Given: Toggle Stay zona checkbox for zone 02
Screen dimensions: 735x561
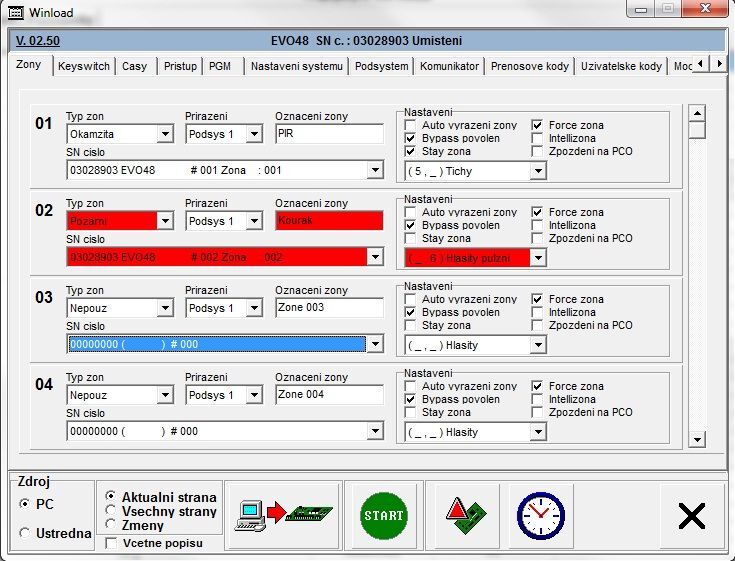Looking at the screenshot, I should click(x=410, y=239).
